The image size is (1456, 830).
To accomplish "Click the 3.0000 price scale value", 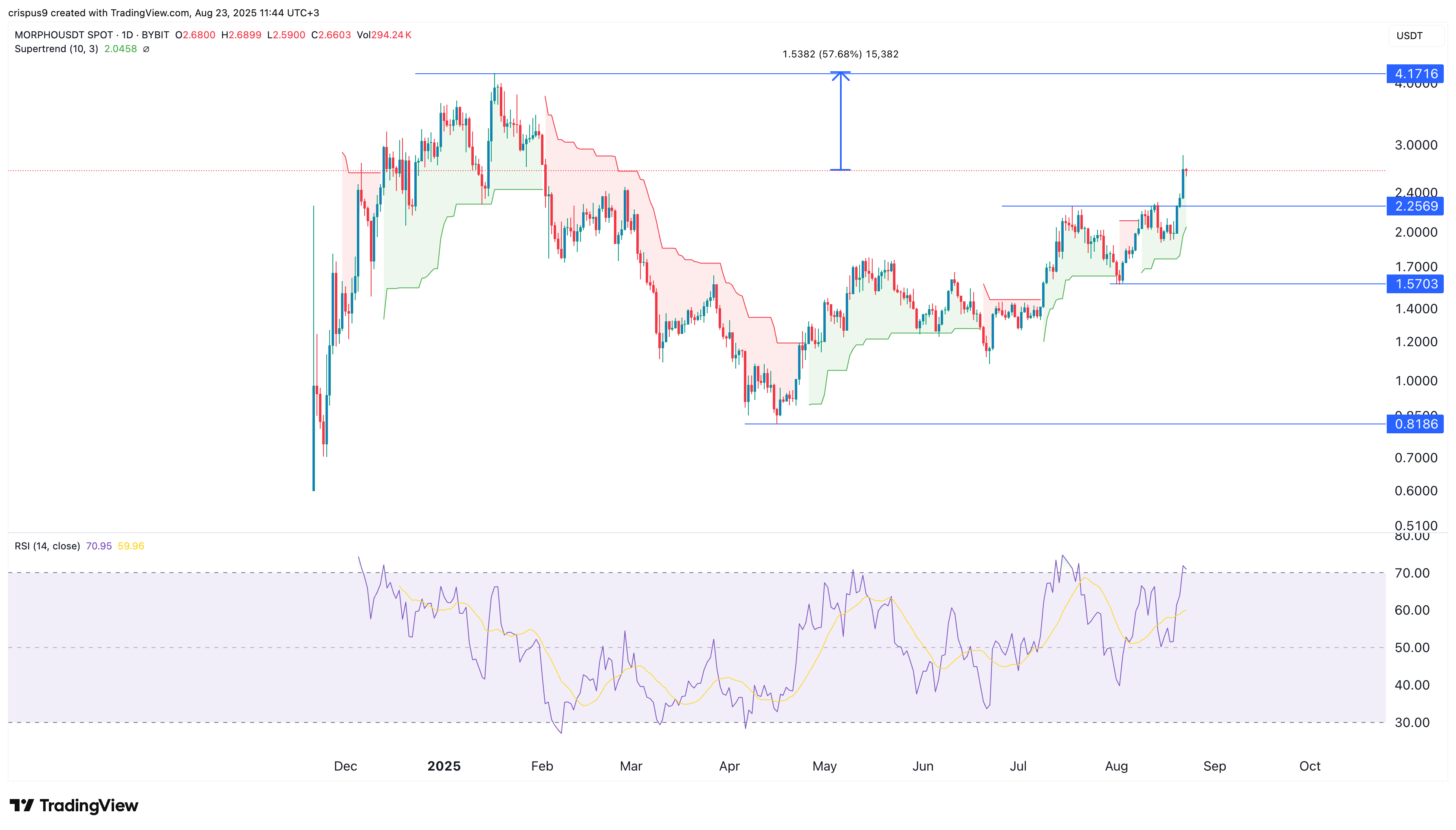I will point(1416,145).
